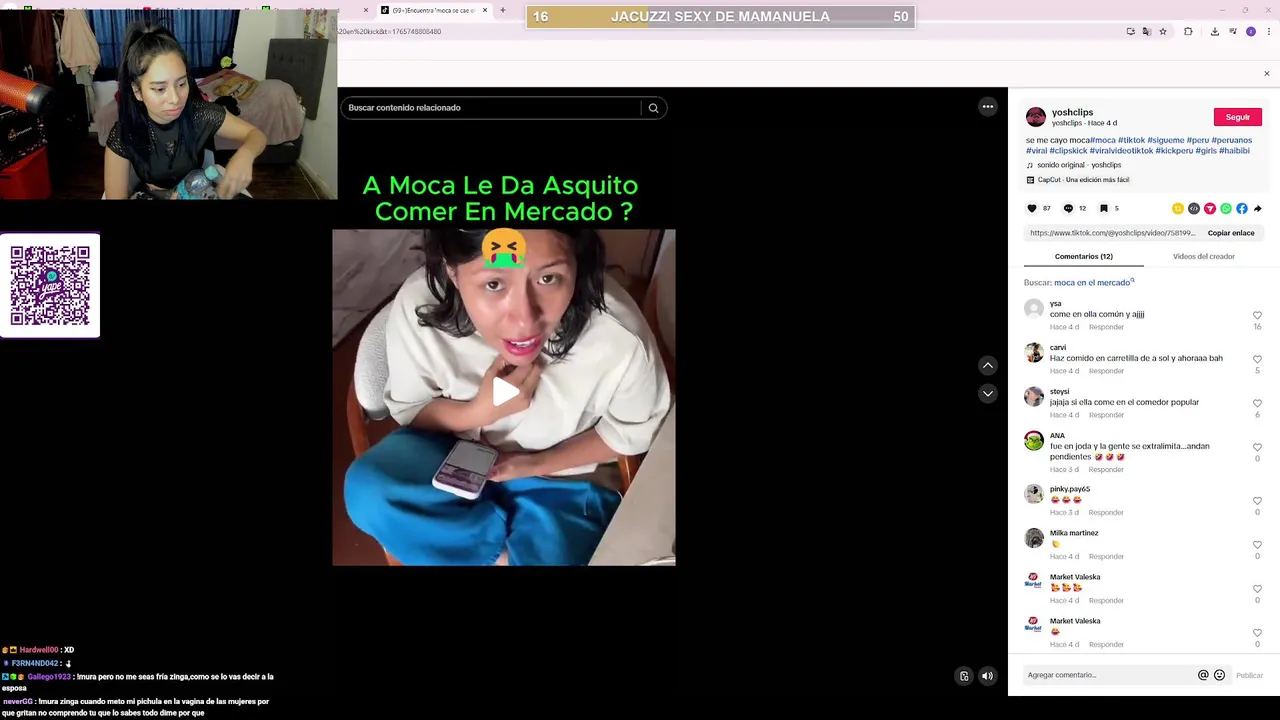Image resolution: width=1280 pixels, height=720 pixels.
Task: Open the #tiktok hashtag
Action: (x=1132, y=141)
